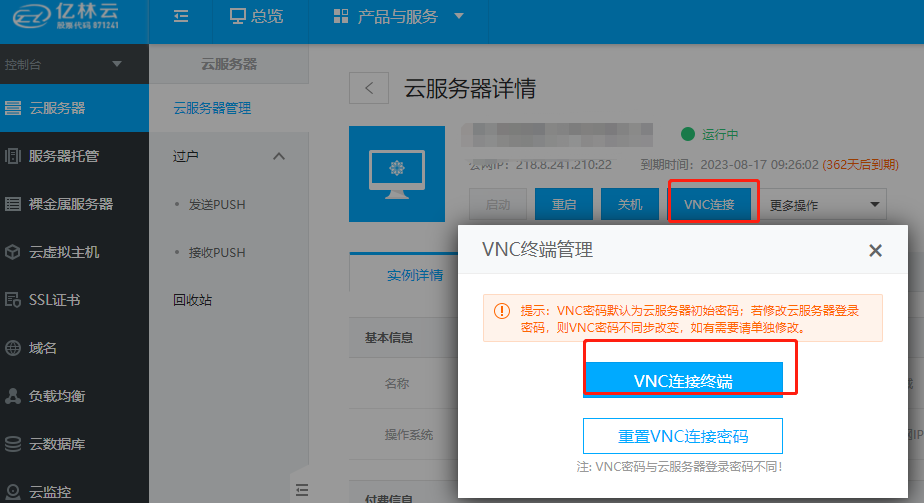Open 服务器托管 from sidebar icon
The height and width of the screenshot is (503, 924).
point(13,156)
